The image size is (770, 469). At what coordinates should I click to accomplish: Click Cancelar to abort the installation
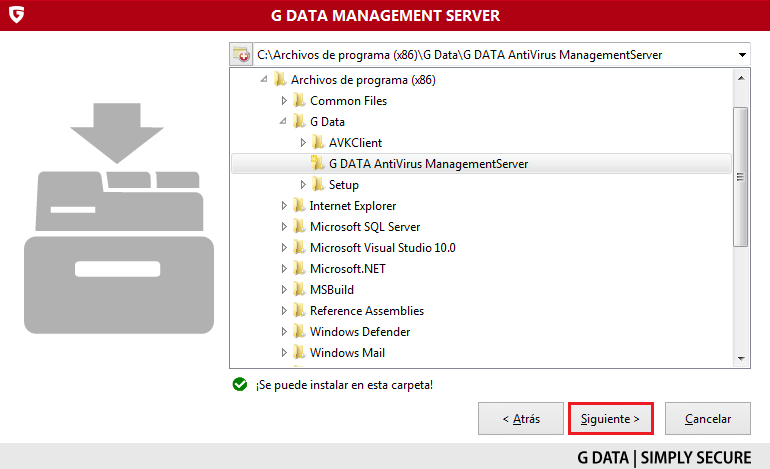tap(707, 419)
